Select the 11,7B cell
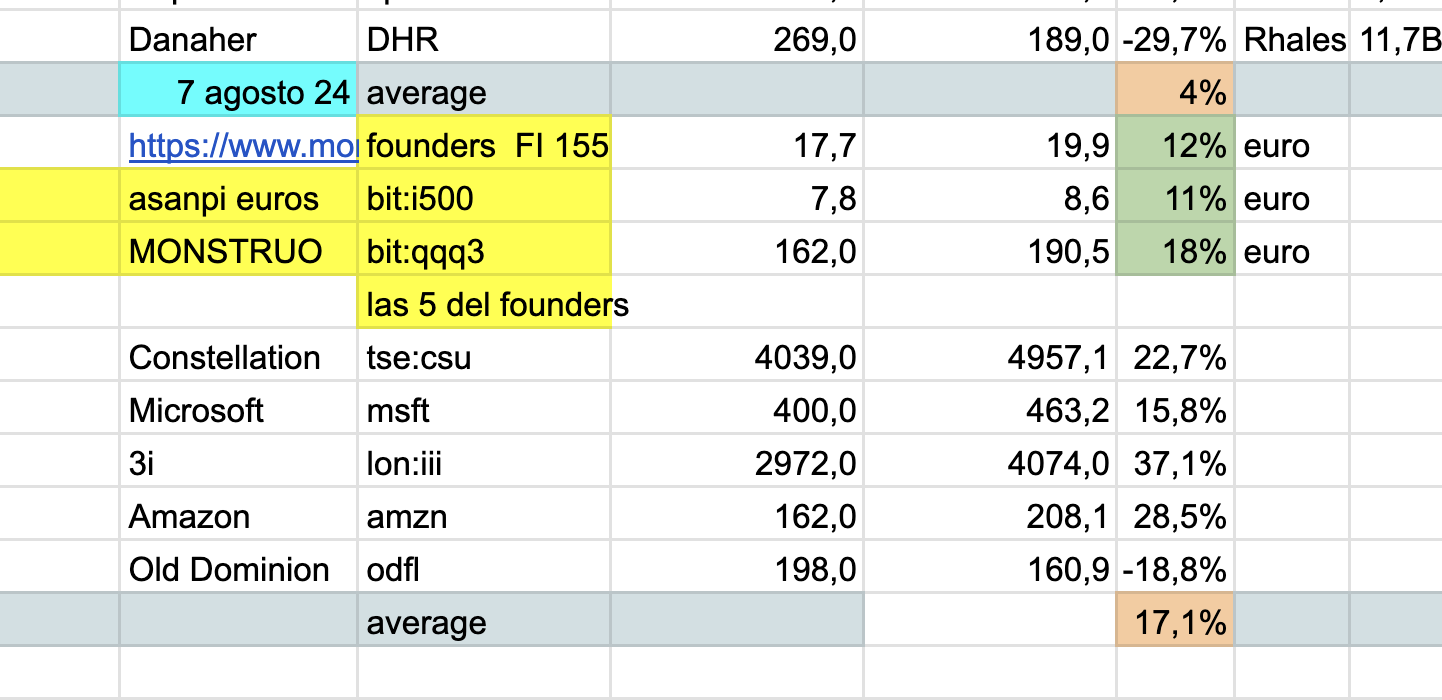The height and width of the screenshot is (700, 1442). (1396, 40)
